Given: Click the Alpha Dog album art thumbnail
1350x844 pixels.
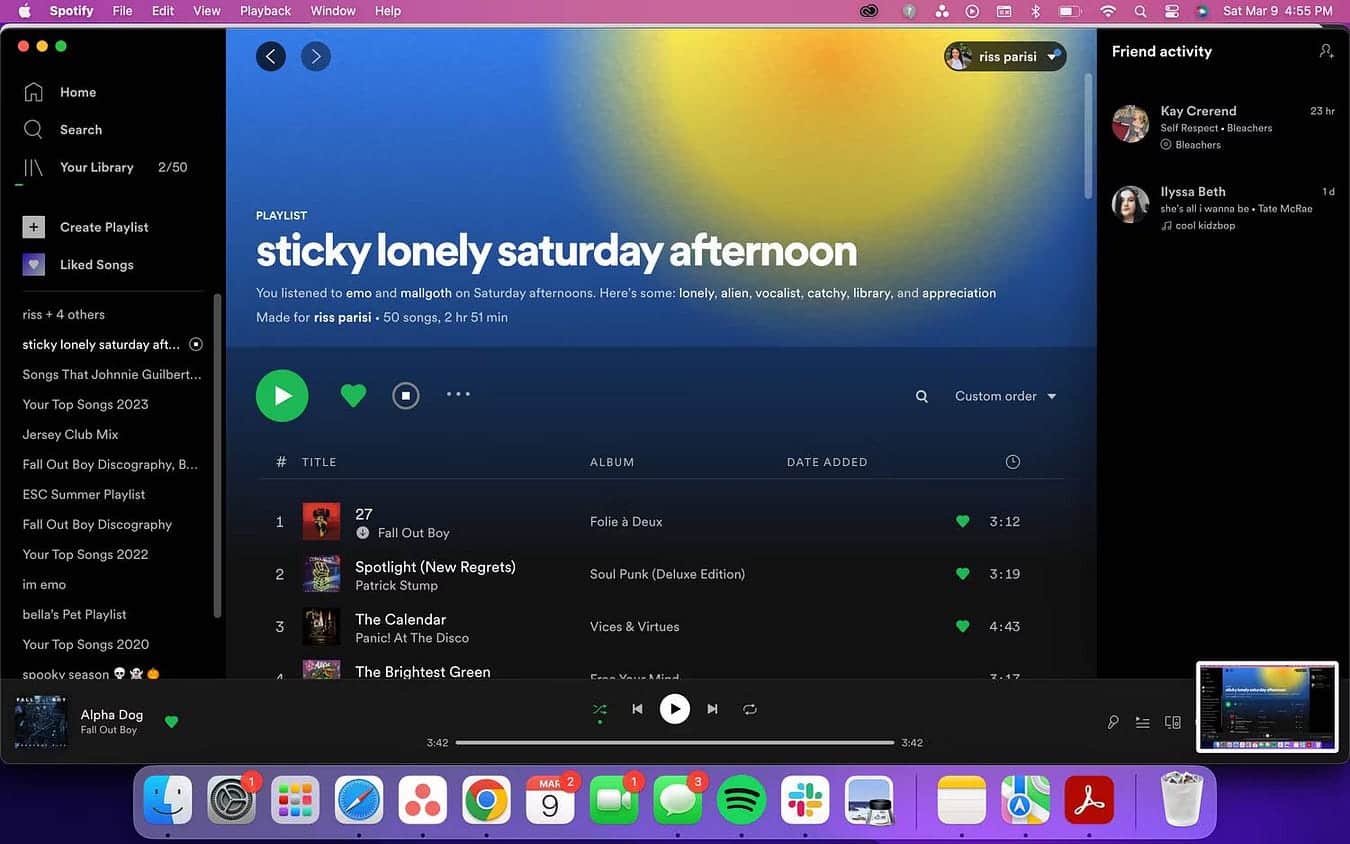Looking at the screenshot, I should (41, 721).
